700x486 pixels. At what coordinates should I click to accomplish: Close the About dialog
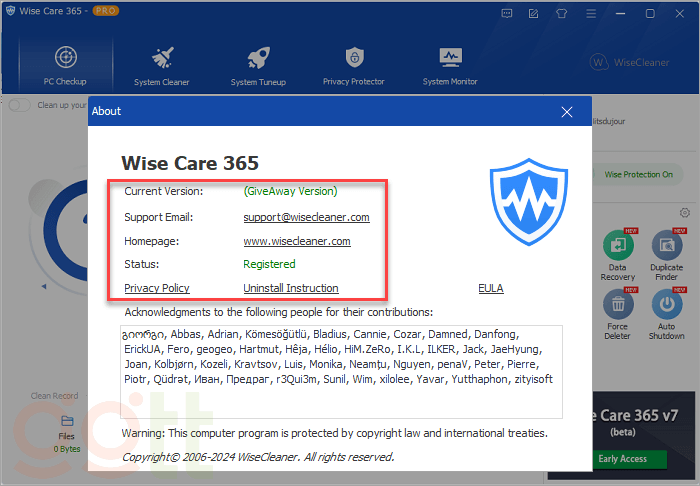(x=567, y=112)
